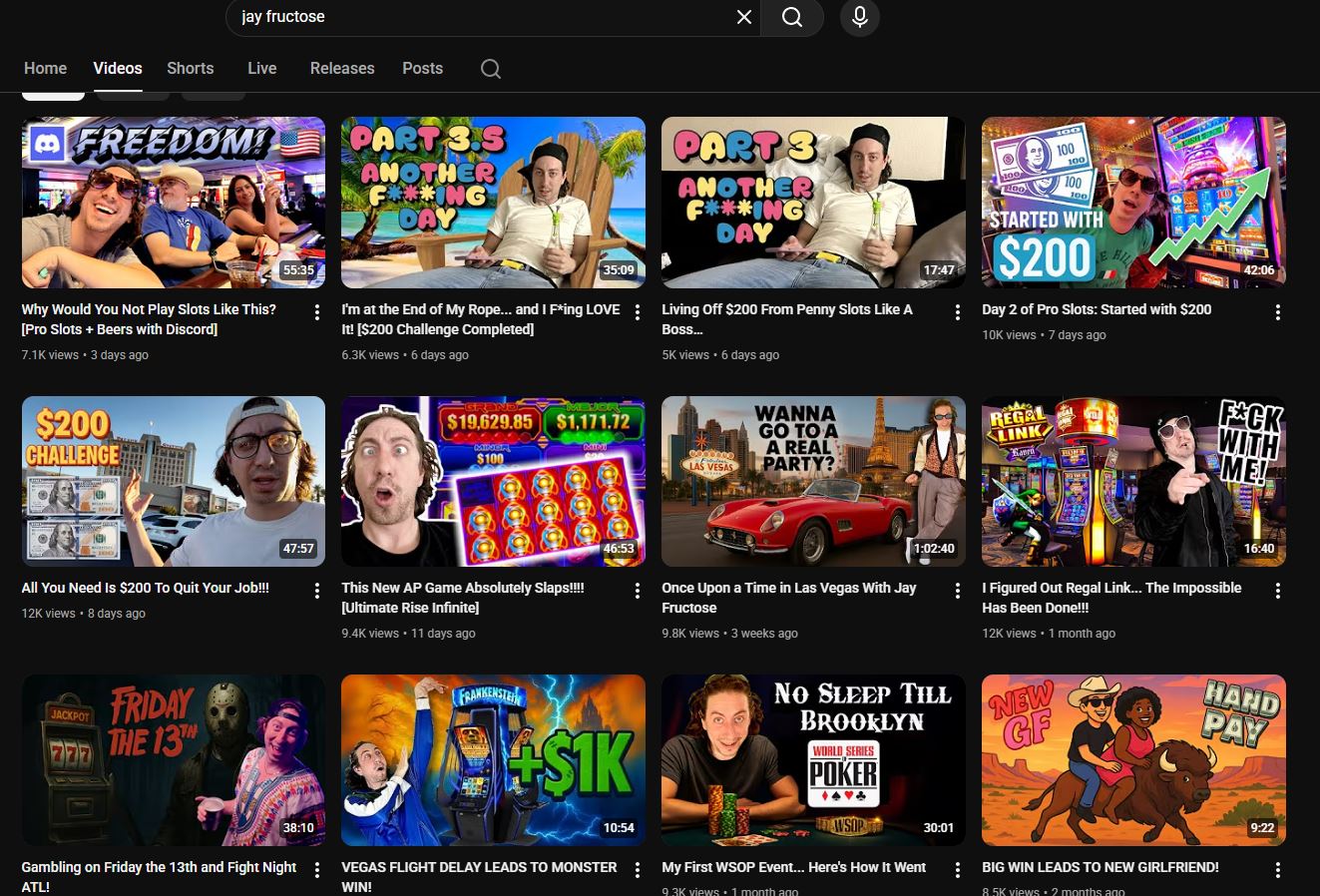Image resolution: width=1320 pixels, height=896 pixels.
Task: Click '10K views • 7 days ago' text
Action: pos(1044,334)
